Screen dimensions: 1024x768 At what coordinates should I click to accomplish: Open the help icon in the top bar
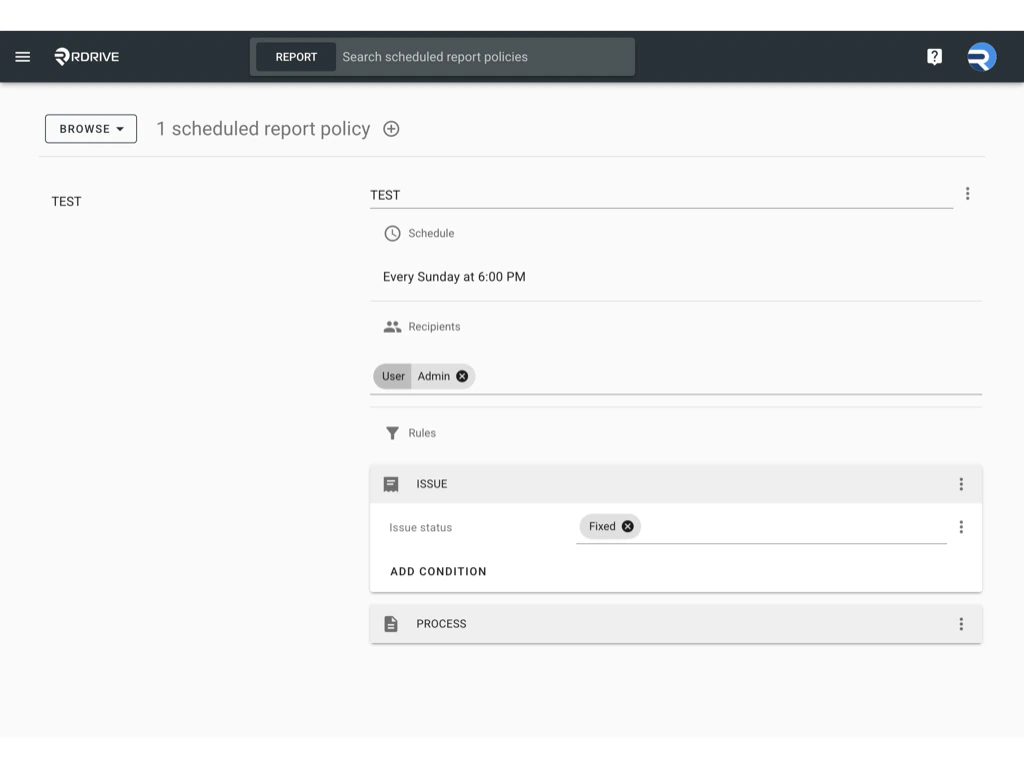(x=934, y=56)
